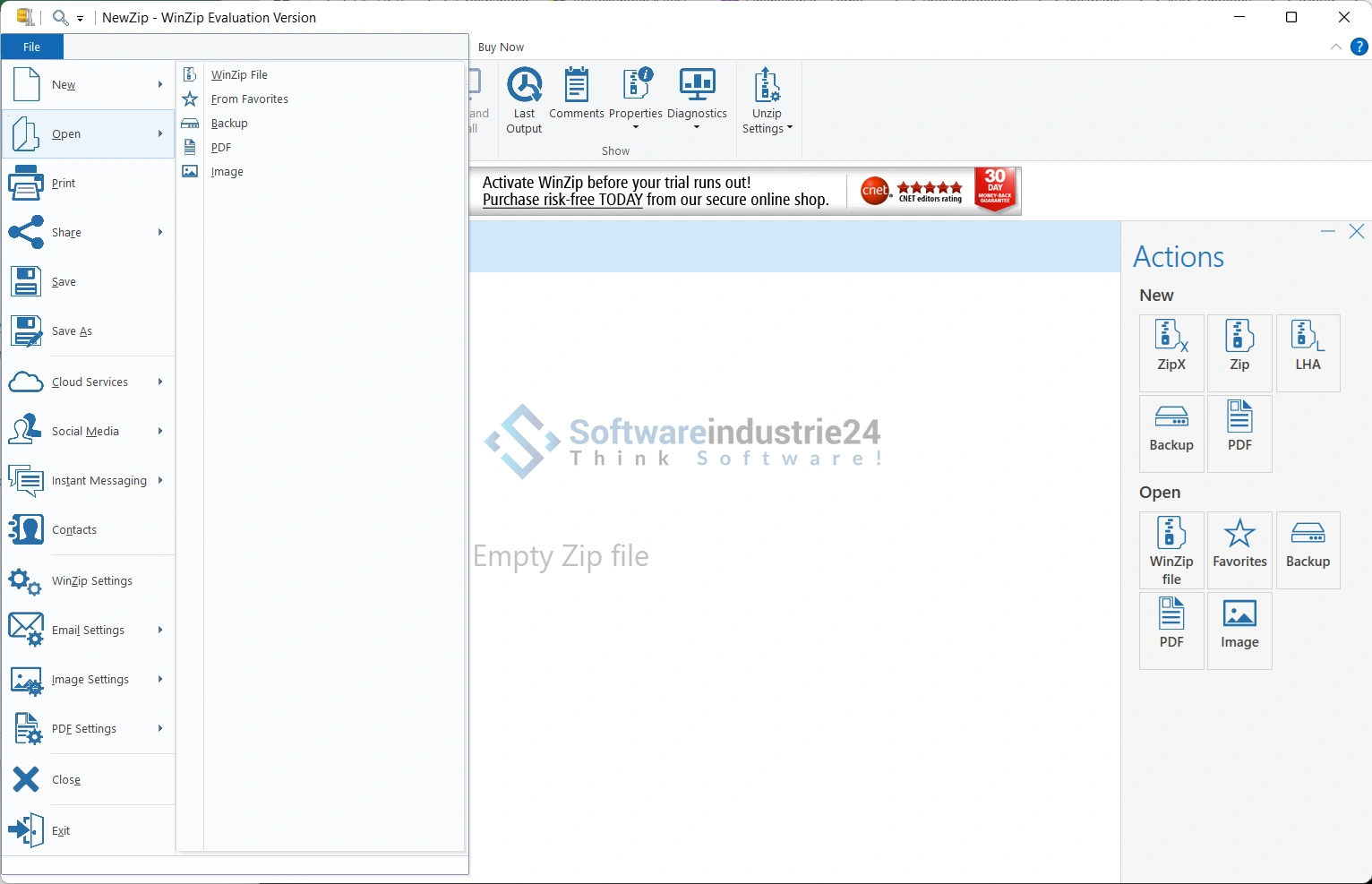Select WinZip Settings in File menu
Image resolution: width=1372 pixels, height=884 pixels.
pos(91,581)
